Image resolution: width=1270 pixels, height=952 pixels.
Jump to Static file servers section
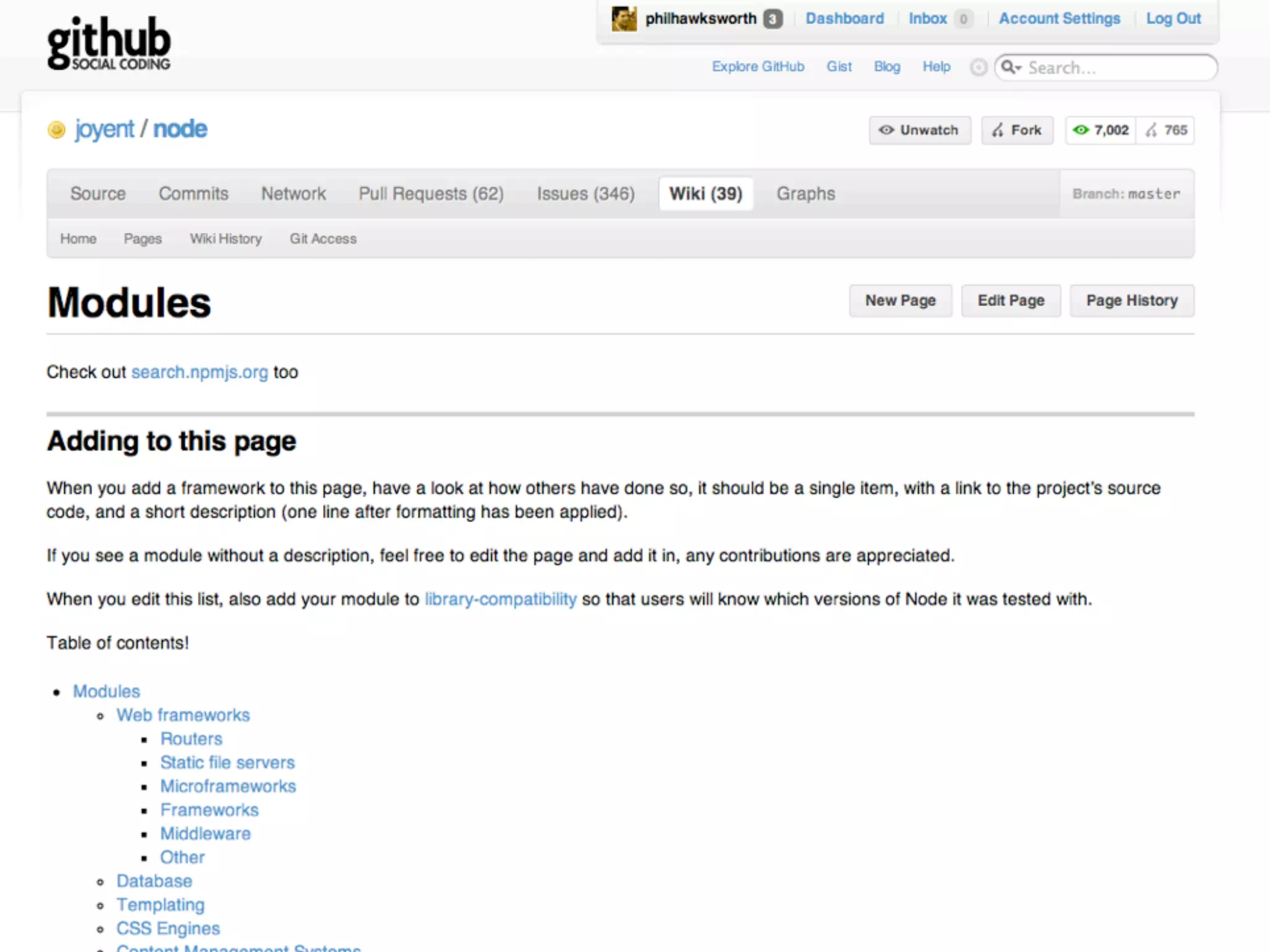pos(228,762)
